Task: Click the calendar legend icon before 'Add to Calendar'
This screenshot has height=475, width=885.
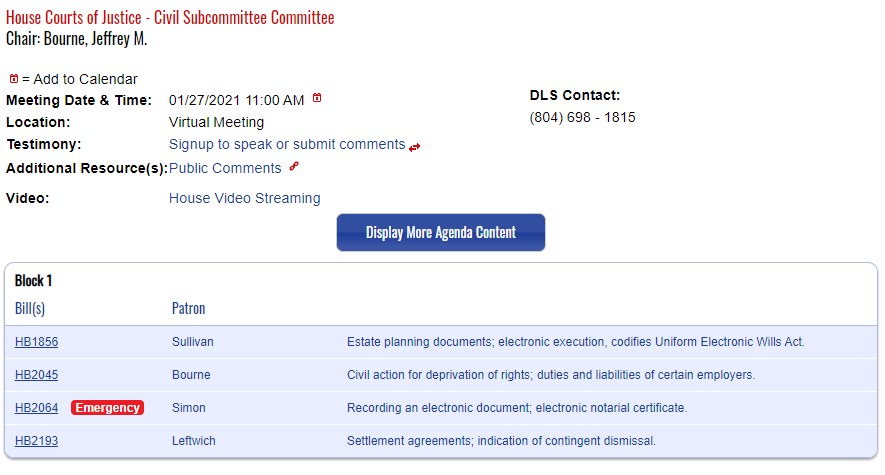Action: pos(14,79)
